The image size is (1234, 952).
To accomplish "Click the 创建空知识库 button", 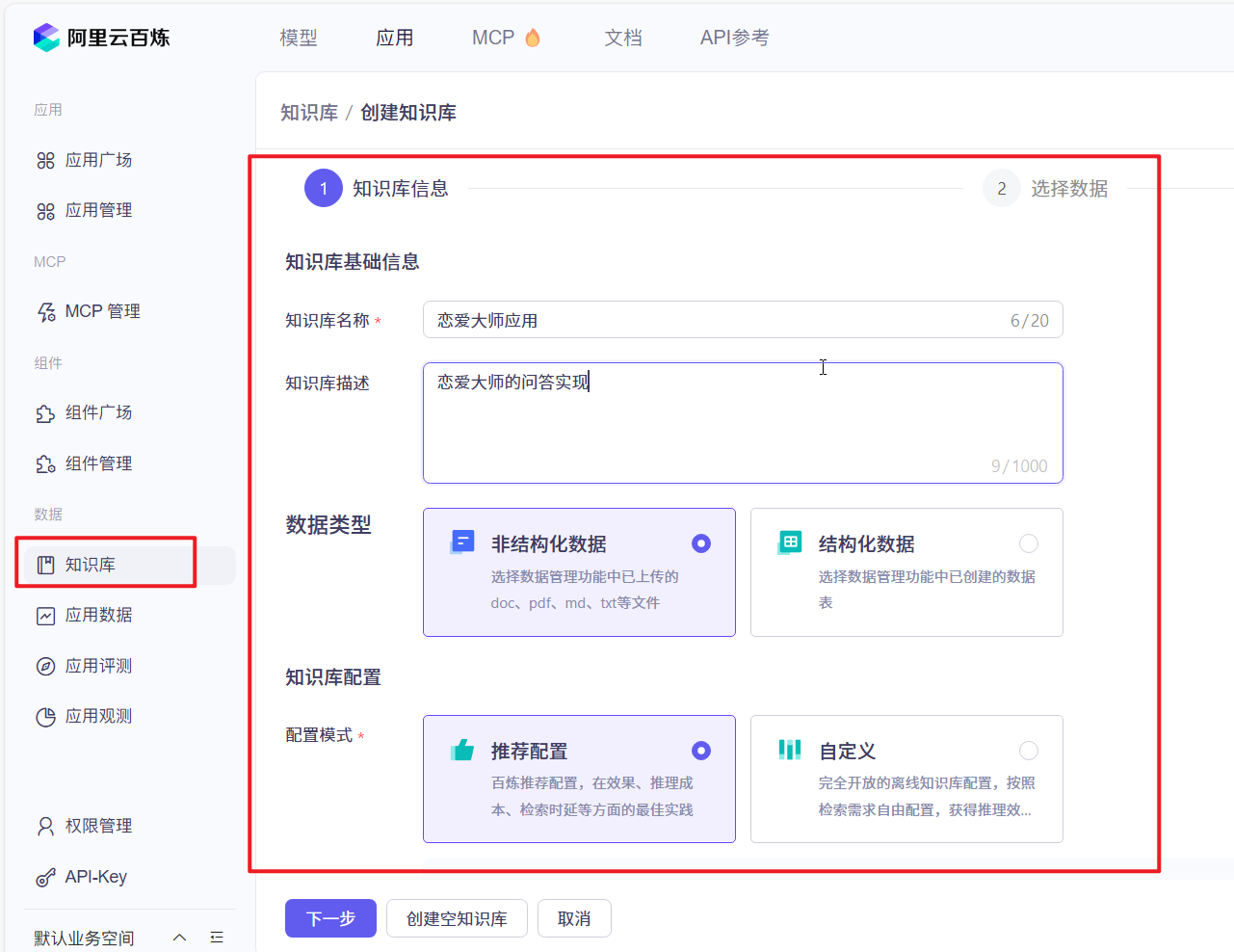I will (x=457, y=918).
